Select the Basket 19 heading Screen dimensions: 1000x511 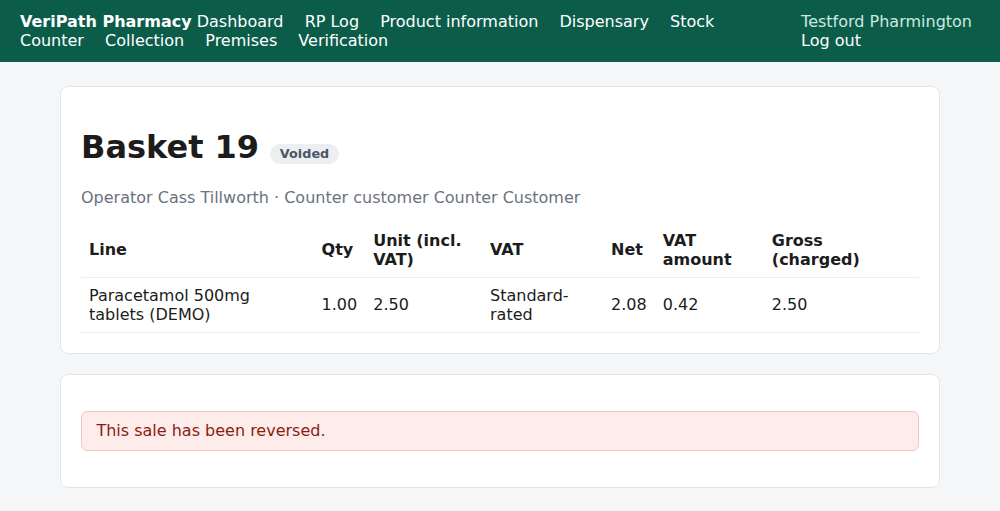[170, 147]
